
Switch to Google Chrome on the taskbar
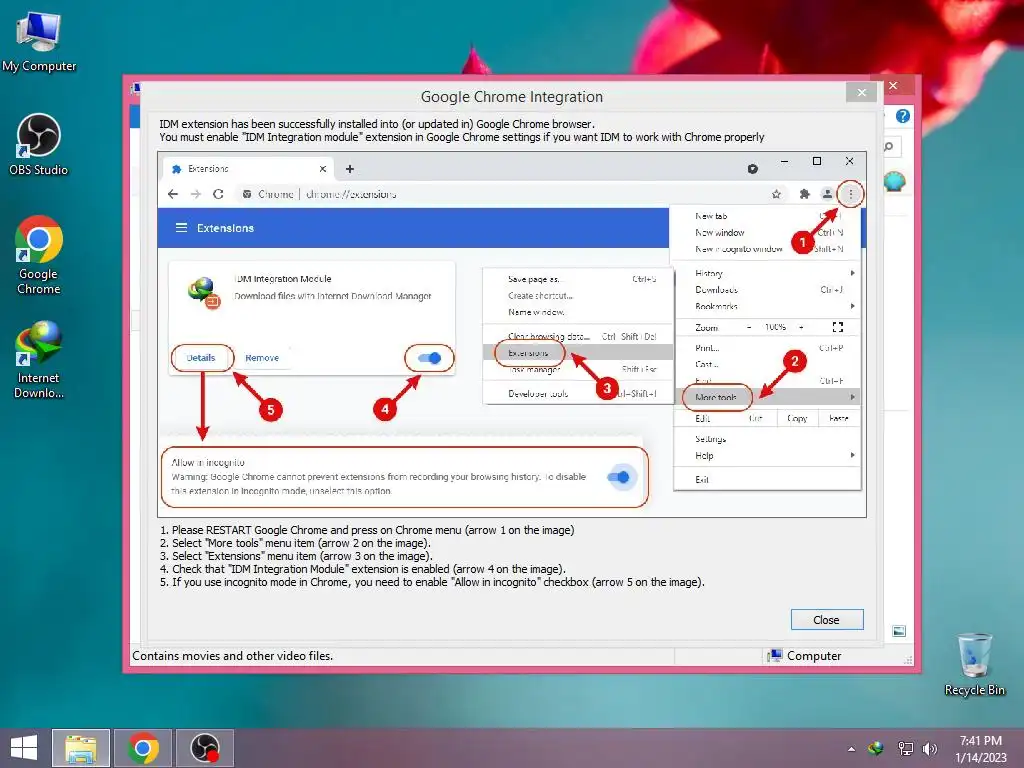[x=143, y=748]
